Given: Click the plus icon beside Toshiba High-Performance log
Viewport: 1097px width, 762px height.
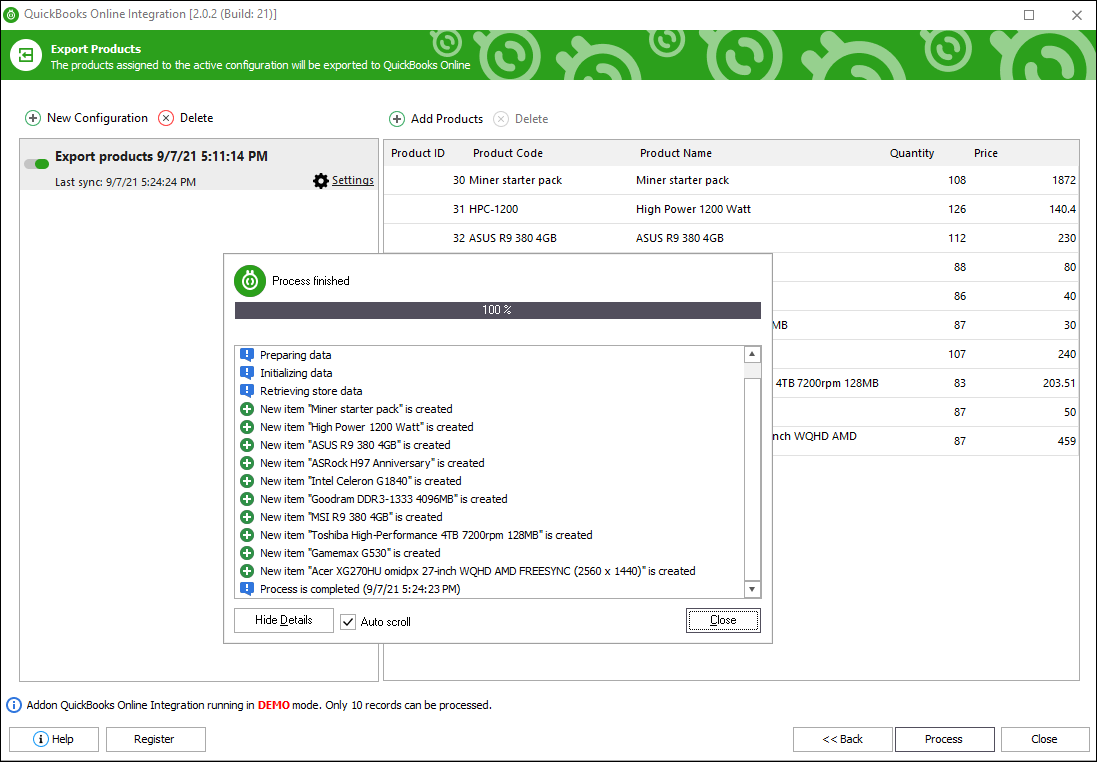Looking at the screenshot, I should pyautogui.click(x=247, y=535).
